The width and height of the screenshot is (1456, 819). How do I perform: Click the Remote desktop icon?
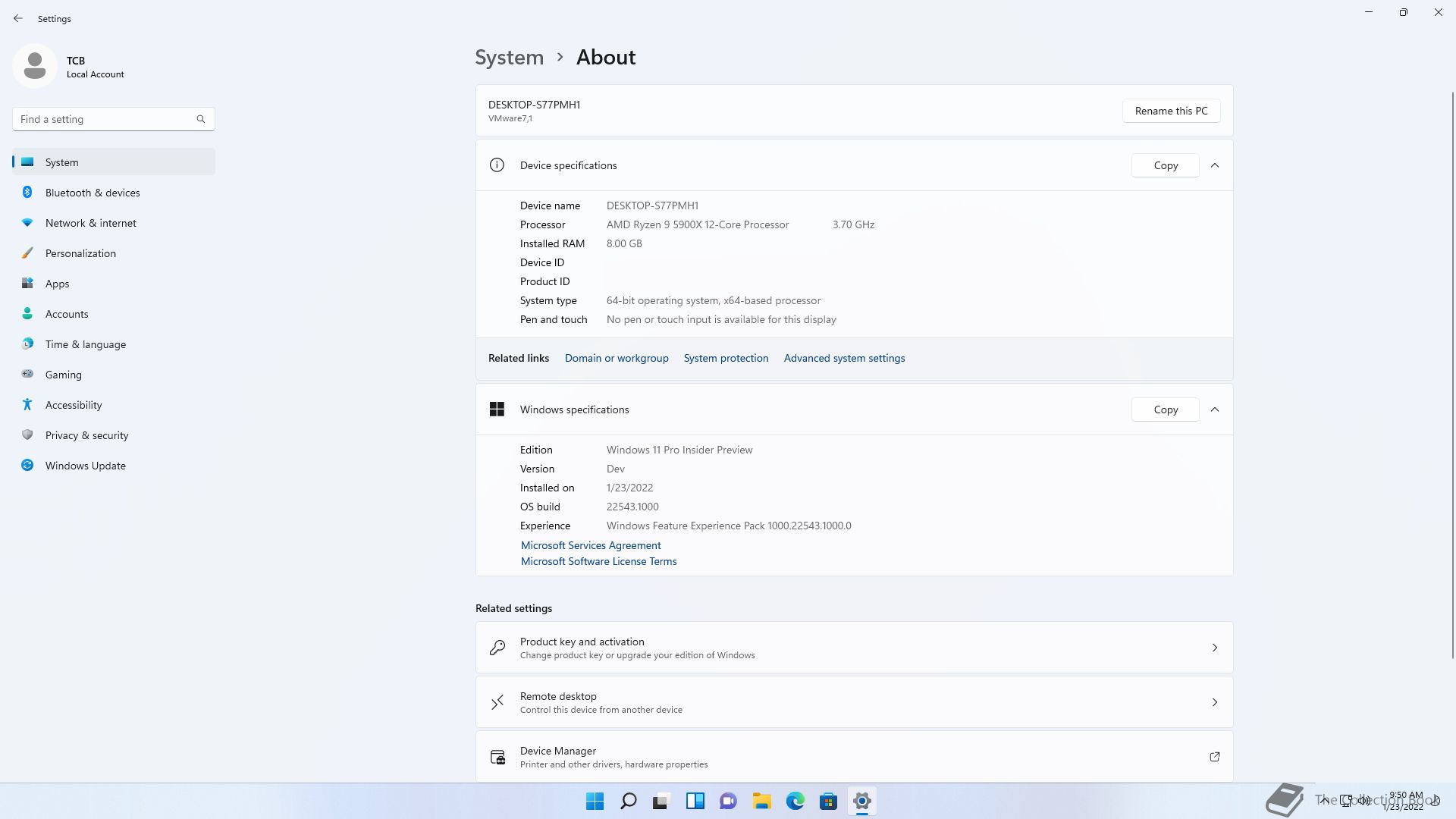point(497,702)
